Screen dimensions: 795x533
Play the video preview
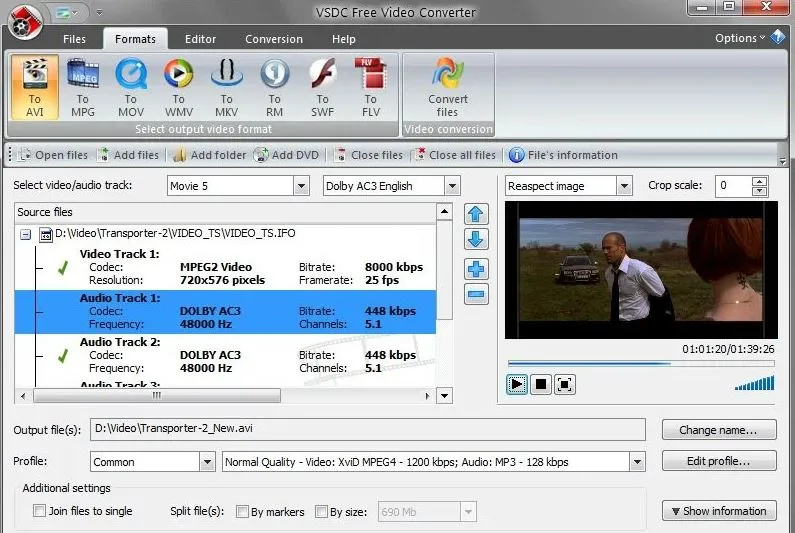point(517,384)
